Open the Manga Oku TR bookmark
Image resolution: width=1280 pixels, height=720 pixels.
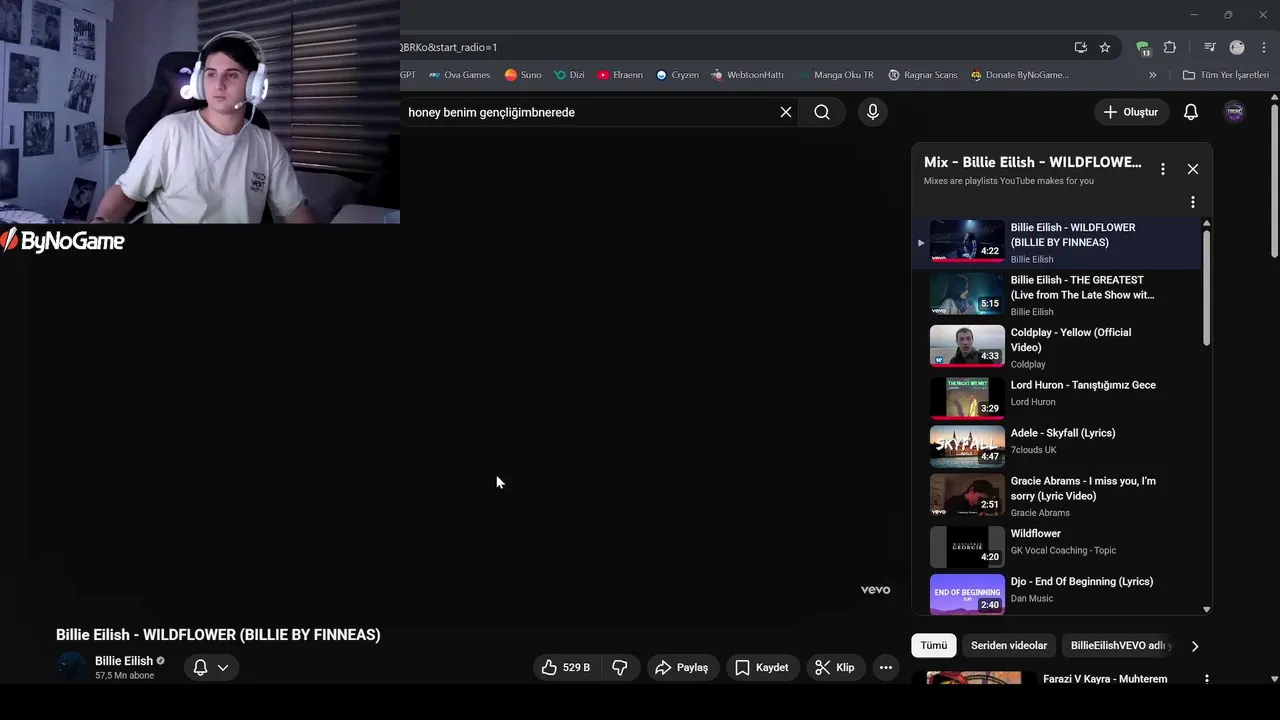835,75
